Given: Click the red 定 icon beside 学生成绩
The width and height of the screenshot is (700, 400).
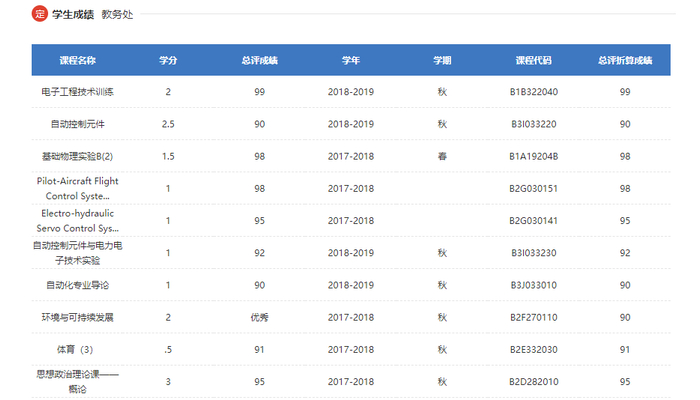Looking at the screenshot, I should 40,13.
